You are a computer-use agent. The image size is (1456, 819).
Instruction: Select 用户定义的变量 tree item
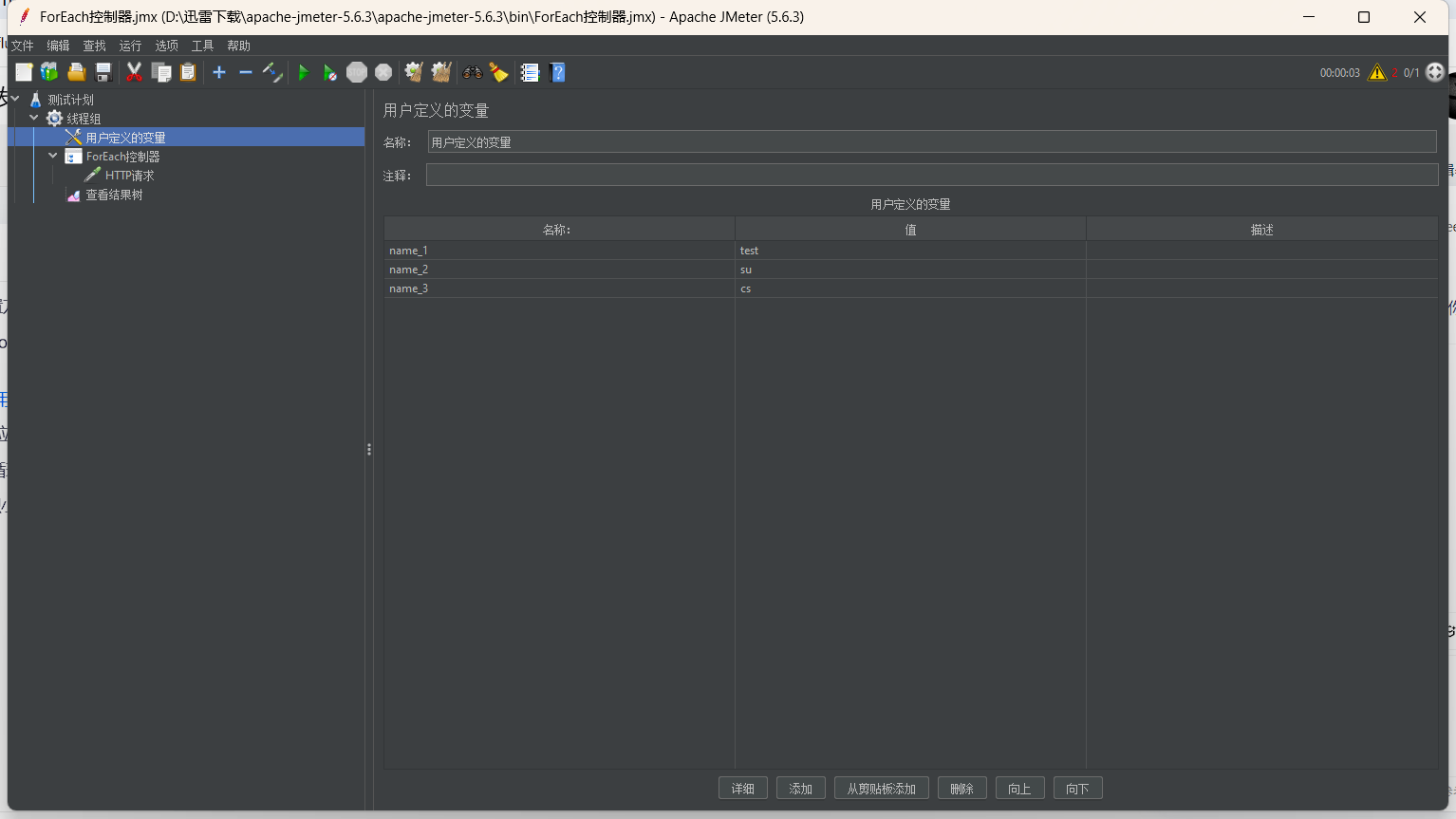pyautogui.click(x=125, y=138)
